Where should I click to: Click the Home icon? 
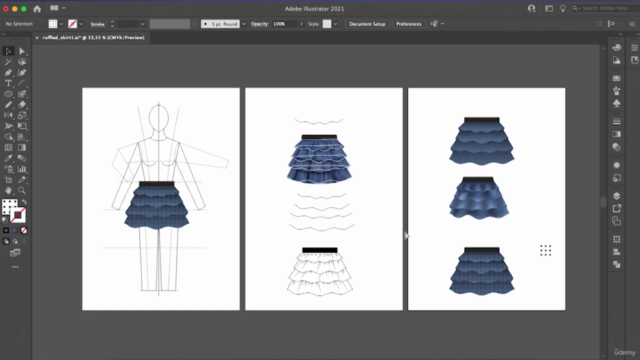coord(37,9)
